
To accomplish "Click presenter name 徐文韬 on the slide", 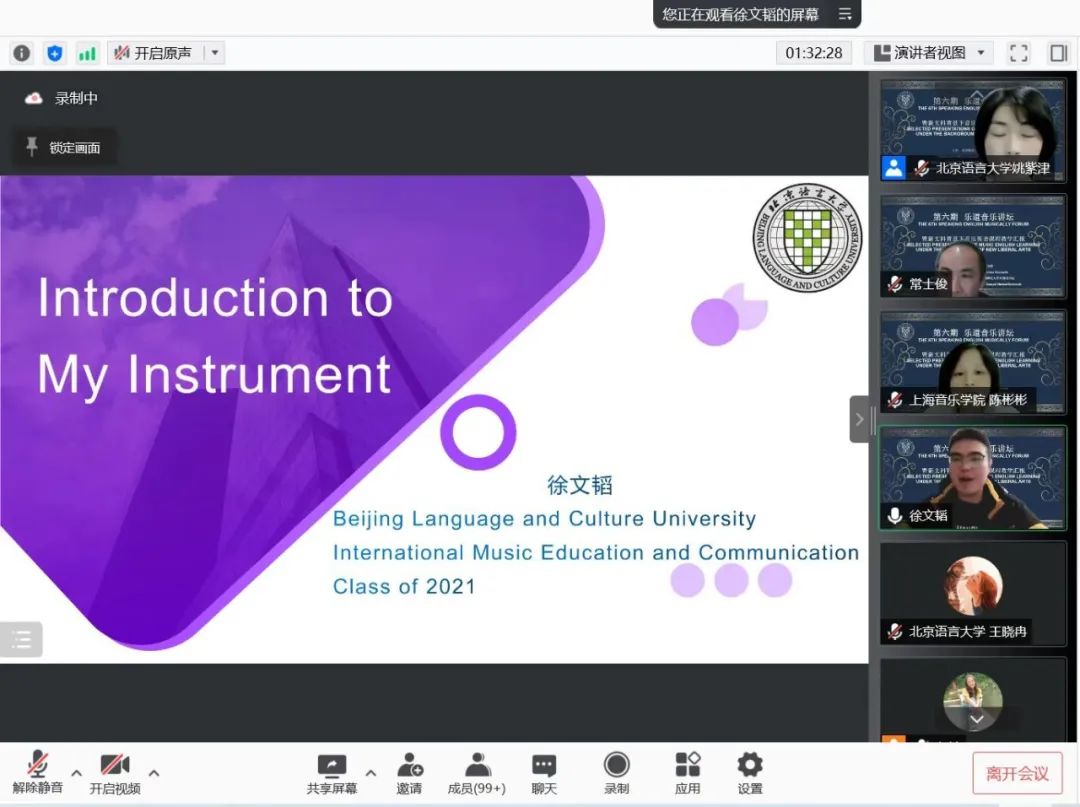I will click(579, 485).
